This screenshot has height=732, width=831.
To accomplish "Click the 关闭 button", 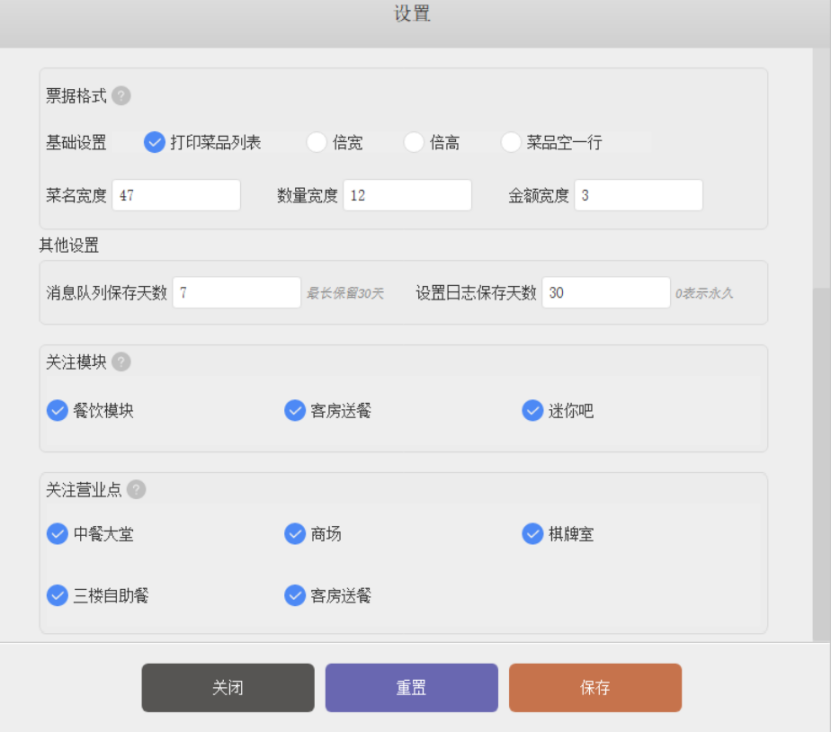I will click(228, 687).
